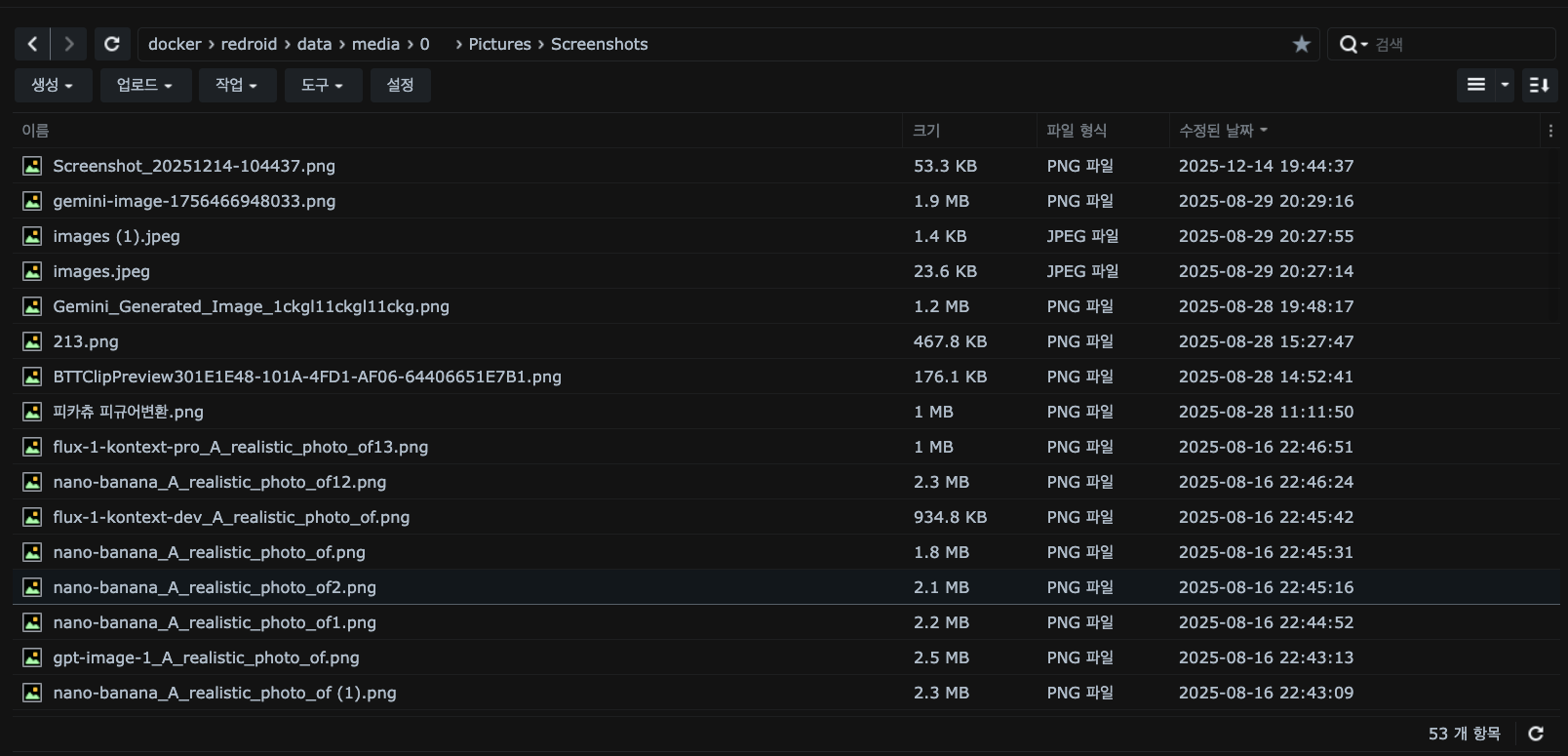The image size is (1568, 756).
Task: Sort files by 크기 column
Action: tap(926, 131)
